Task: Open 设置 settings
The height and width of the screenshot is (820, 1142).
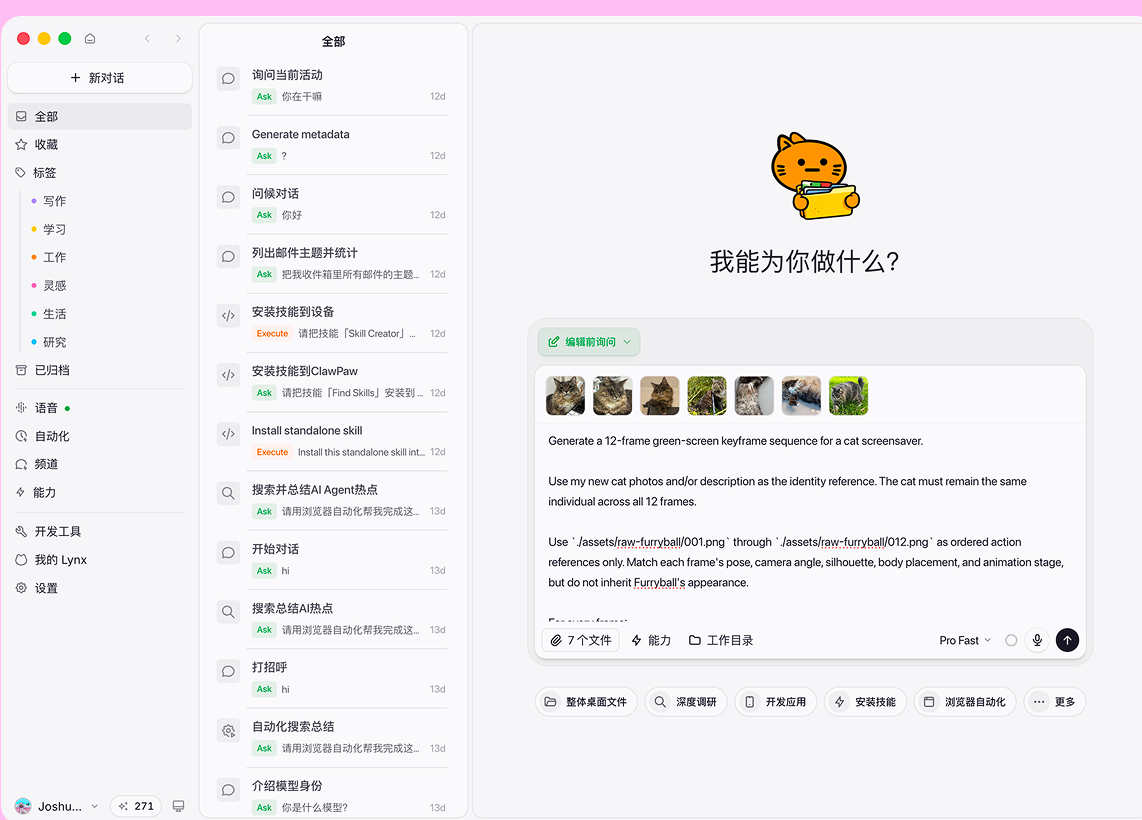Action: coord(100,588)
